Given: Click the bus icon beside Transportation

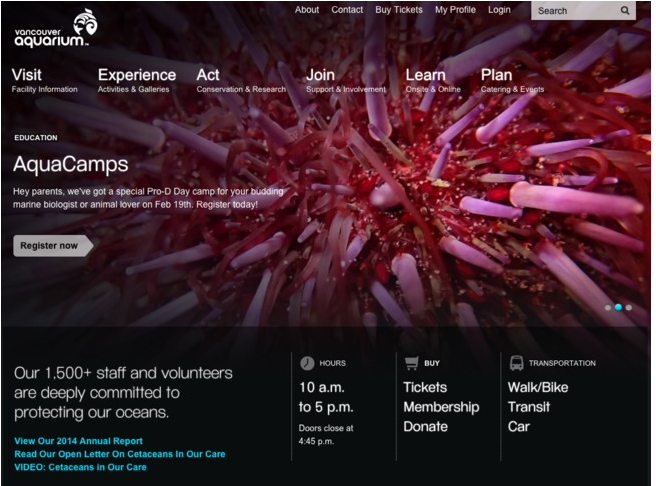Looking at the screenshot, I should 516,363.
